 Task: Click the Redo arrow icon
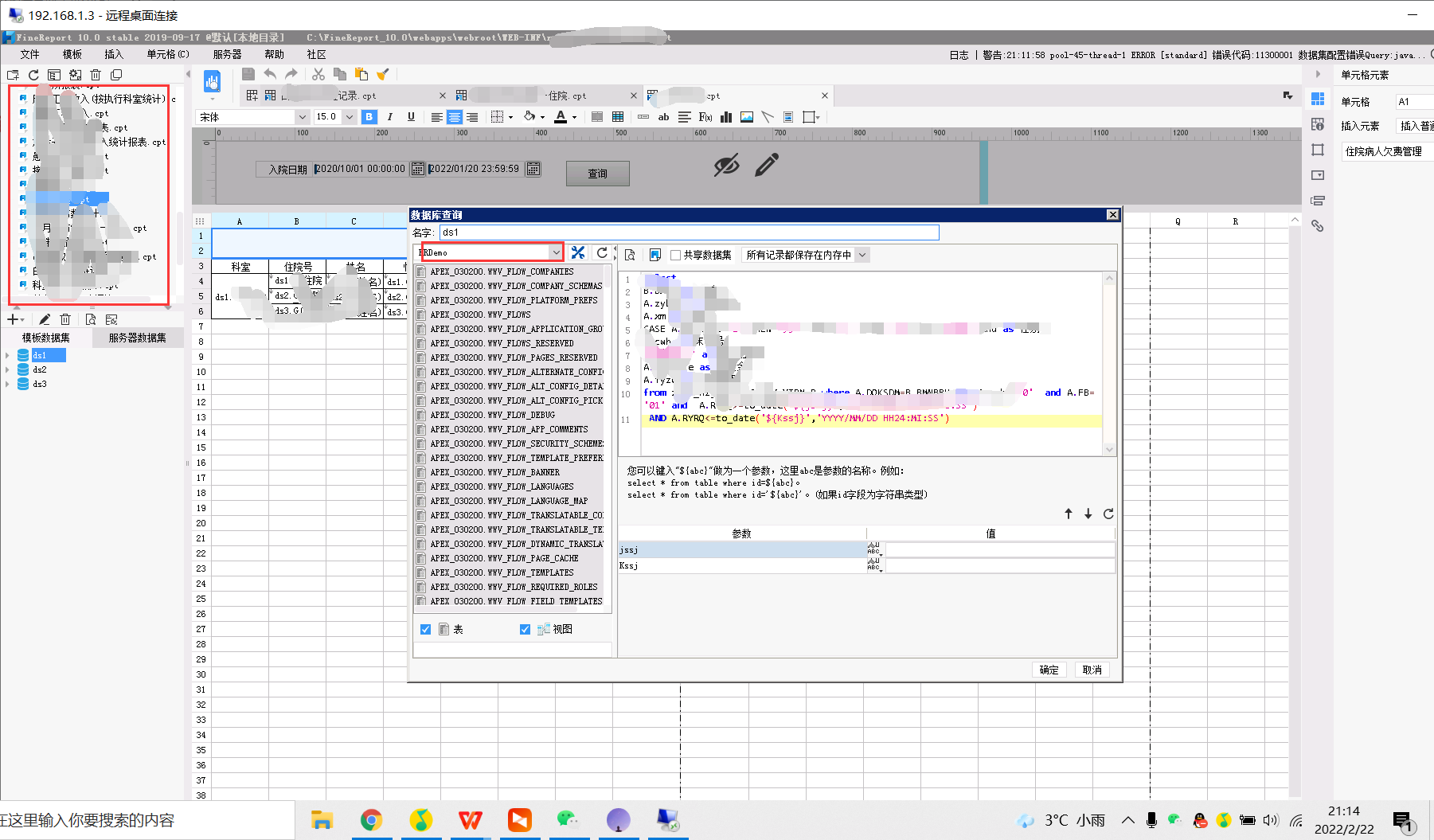[x=291, y=74]
